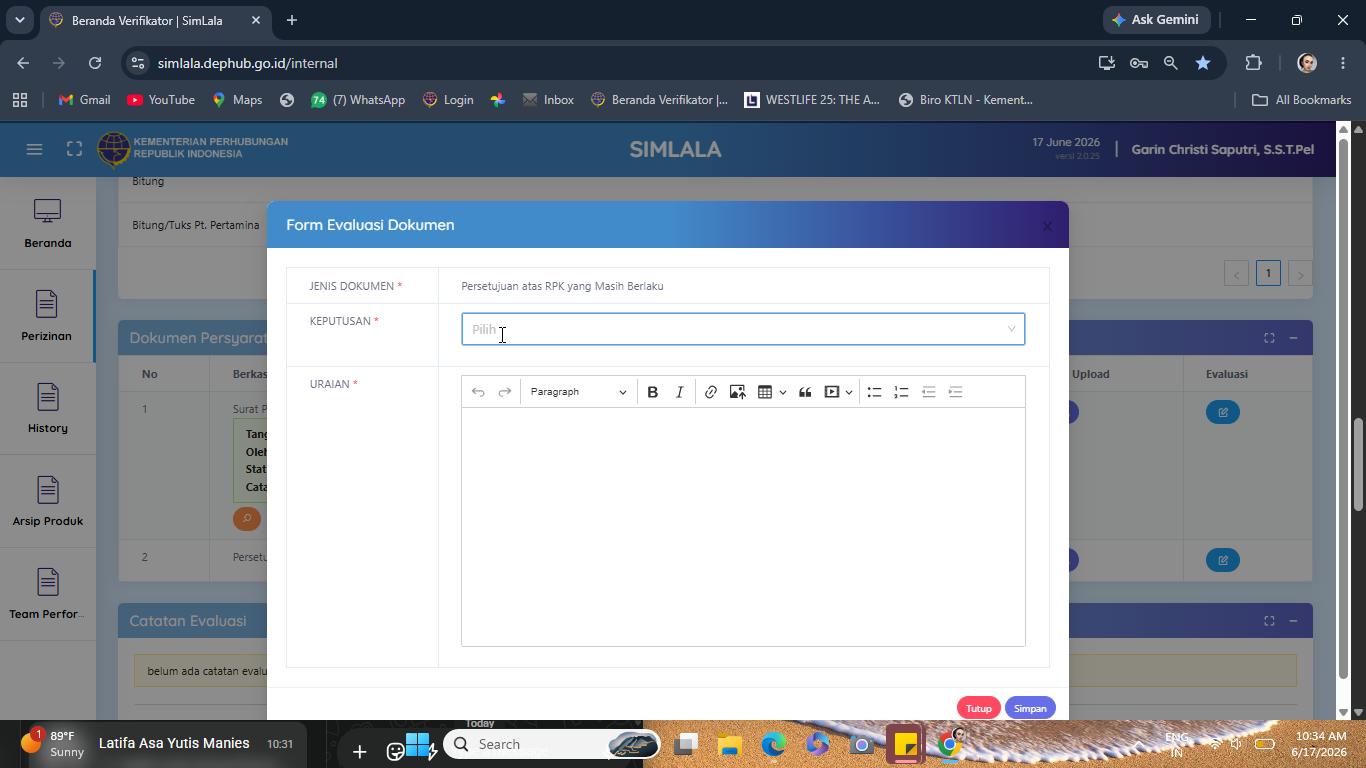The height and width of the screenshot is (768, 1366).
Task: Click the bookmark star icon
Action: tap(1203, 63)
